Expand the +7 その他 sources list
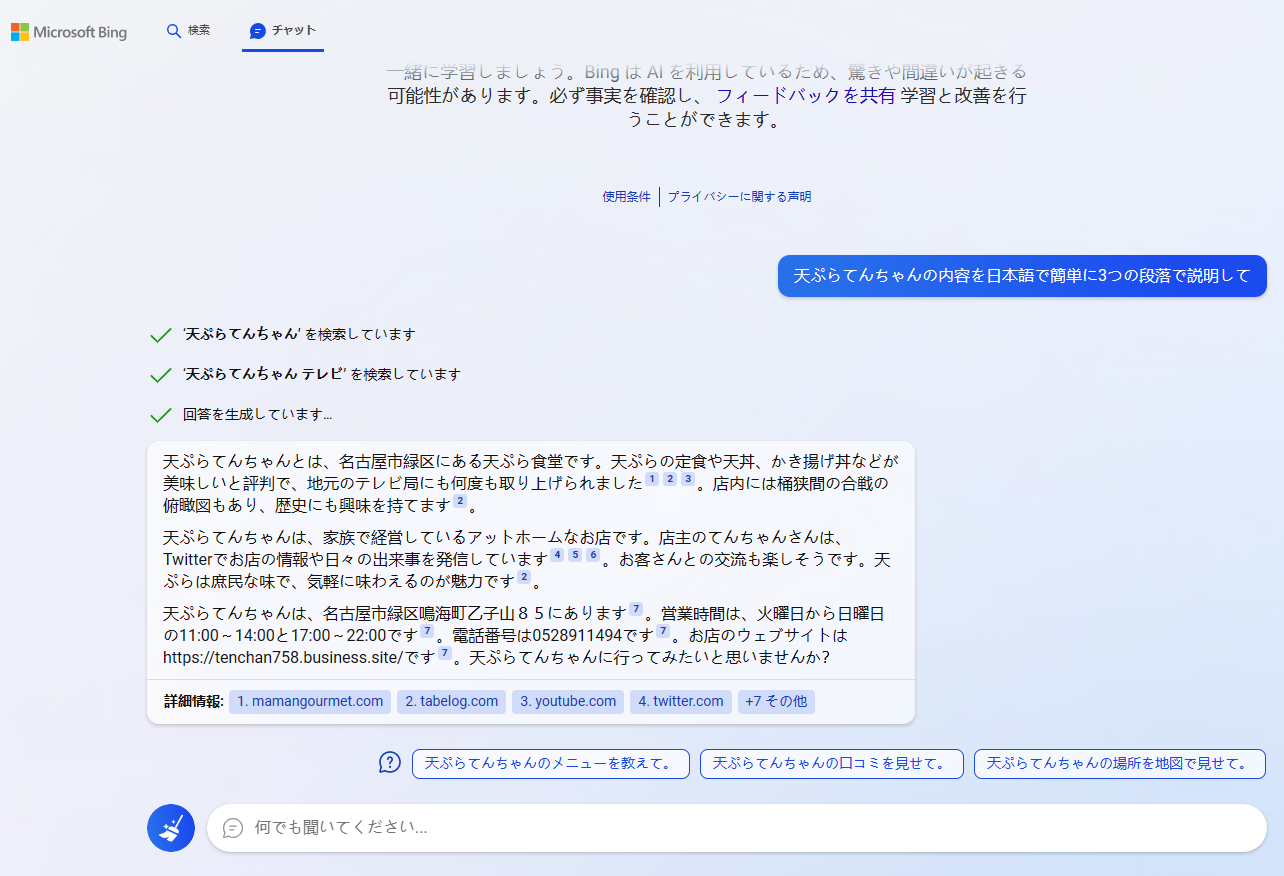 pyautogui.click(x=776, y=702)
